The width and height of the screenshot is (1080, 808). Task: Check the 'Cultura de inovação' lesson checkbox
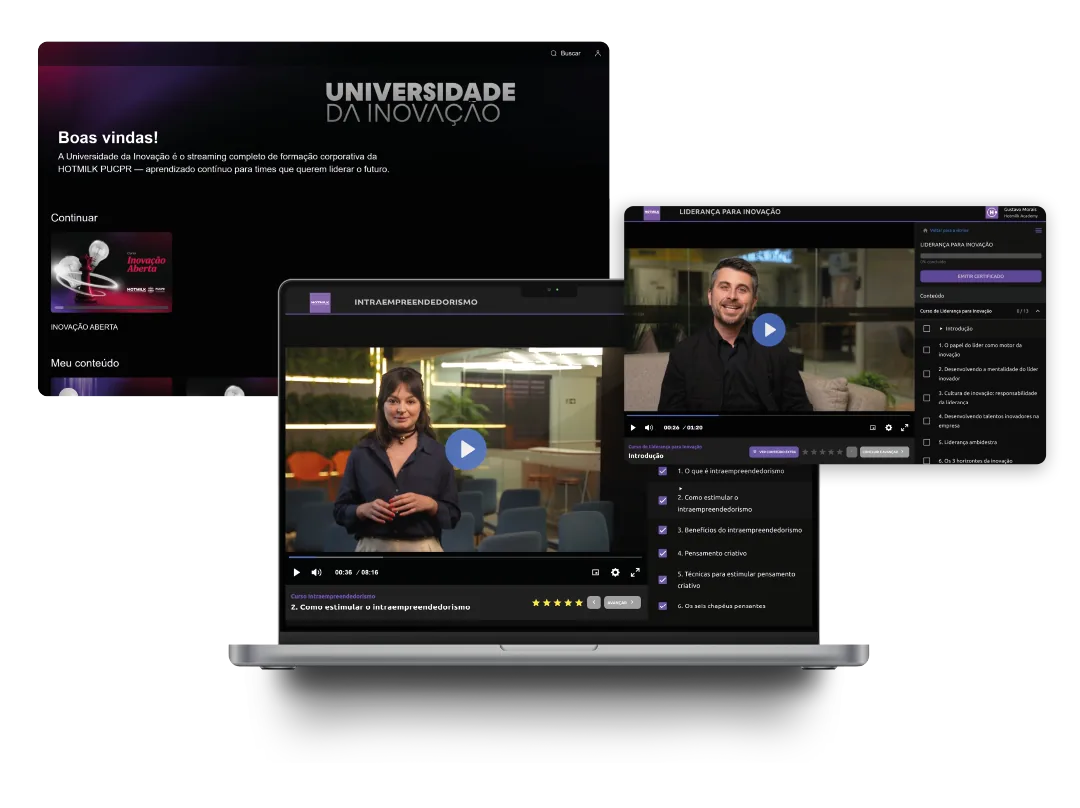pos(926,398)
